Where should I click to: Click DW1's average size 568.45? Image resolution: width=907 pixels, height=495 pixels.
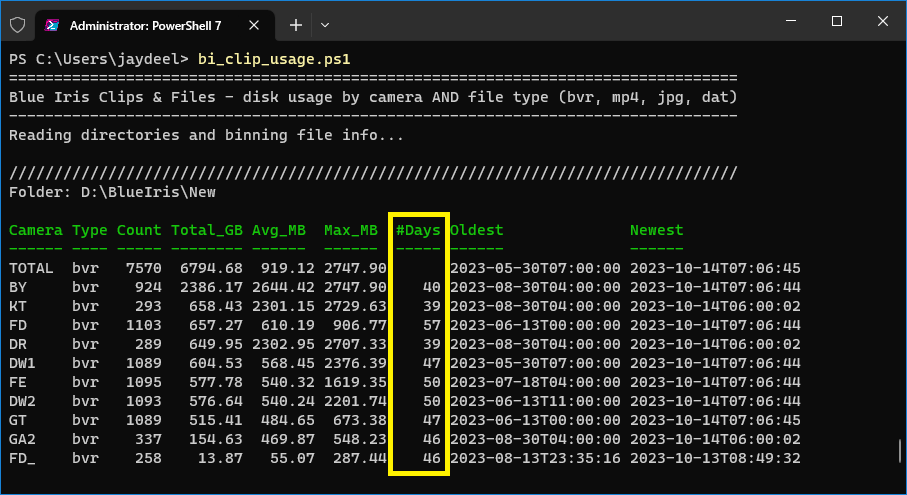[x=287, y=363]
